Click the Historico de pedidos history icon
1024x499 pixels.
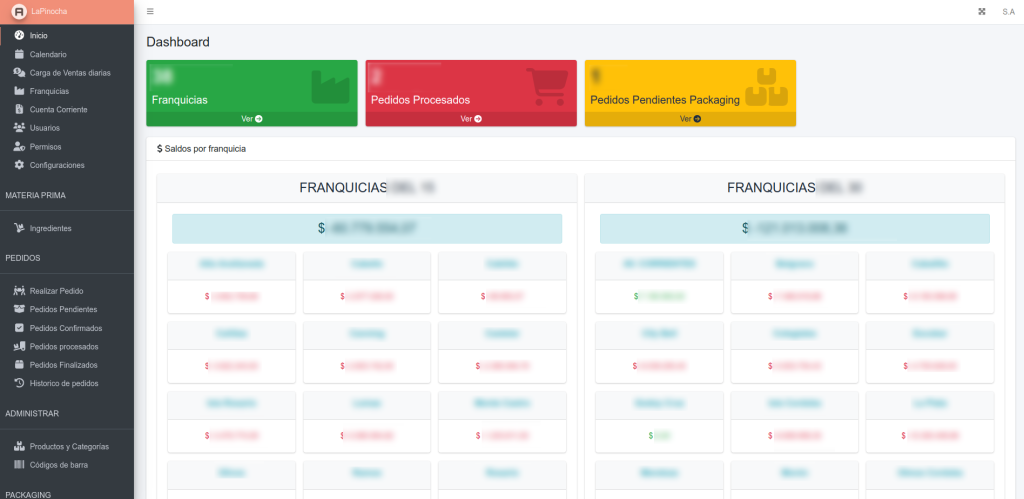click(x=19, y=383)
